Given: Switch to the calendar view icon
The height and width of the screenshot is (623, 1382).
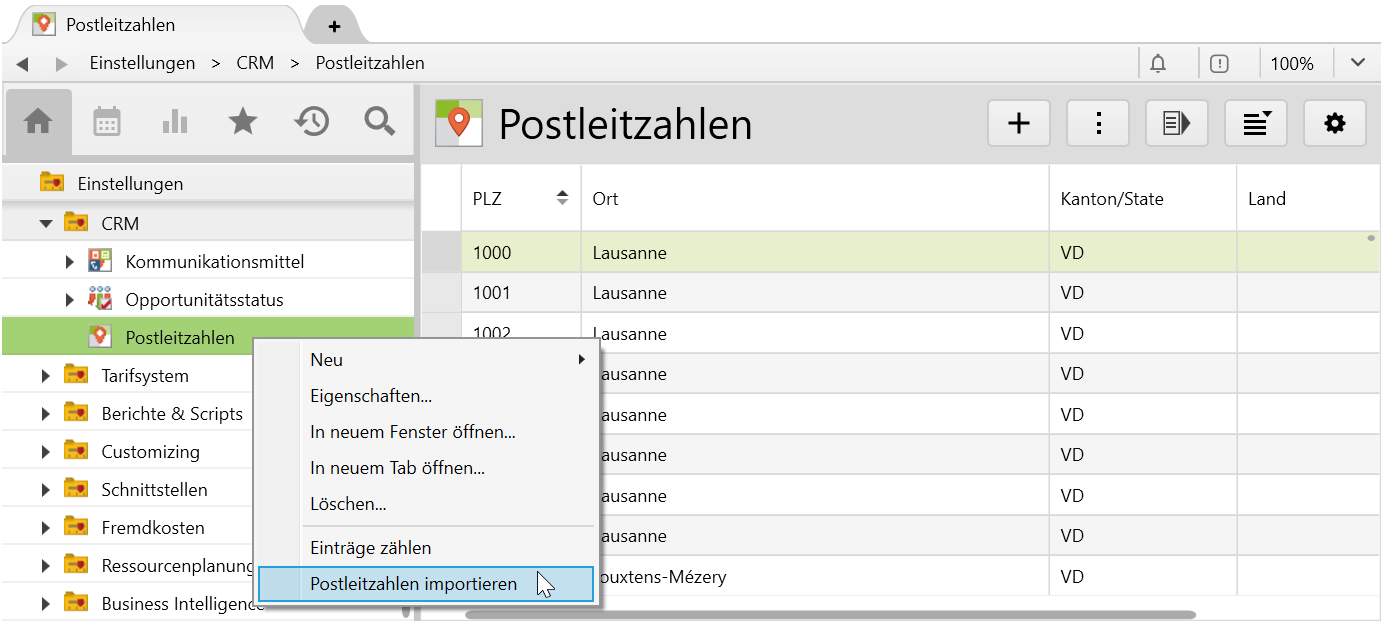Looking at the screenshot, I should (x=107, y=122).
